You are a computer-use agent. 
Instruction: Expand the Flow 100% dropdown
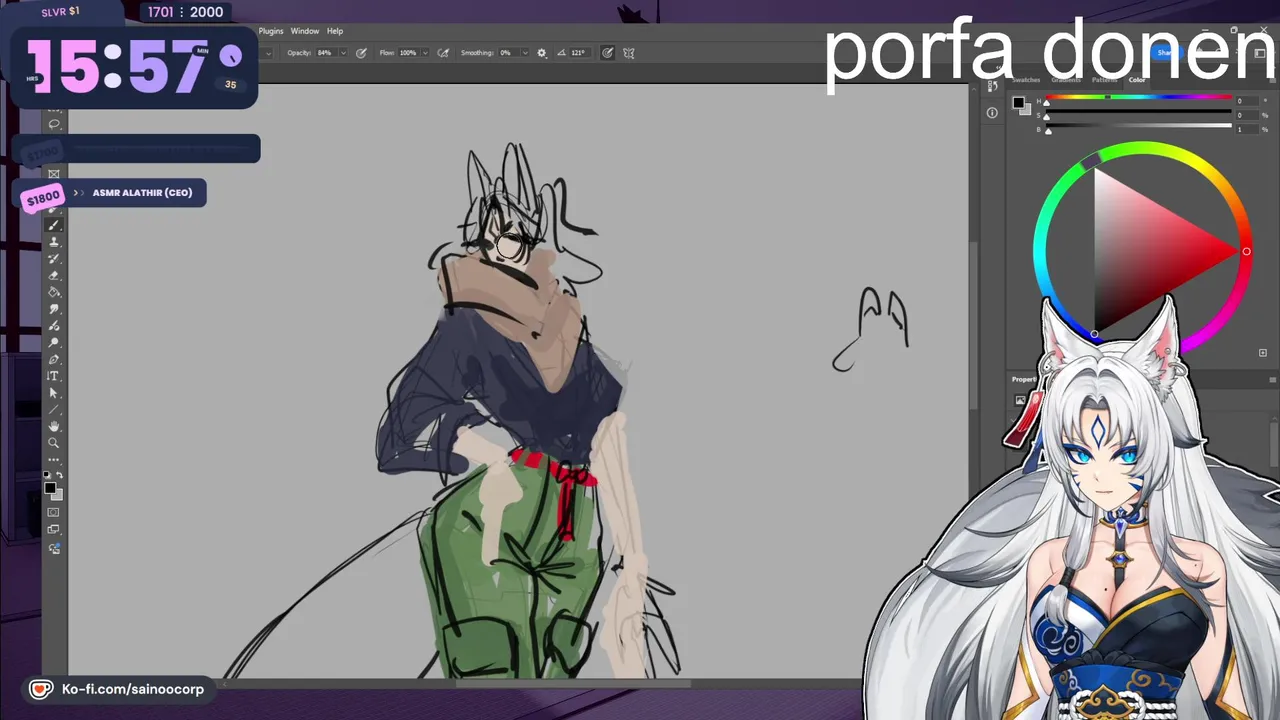point(426,53)
